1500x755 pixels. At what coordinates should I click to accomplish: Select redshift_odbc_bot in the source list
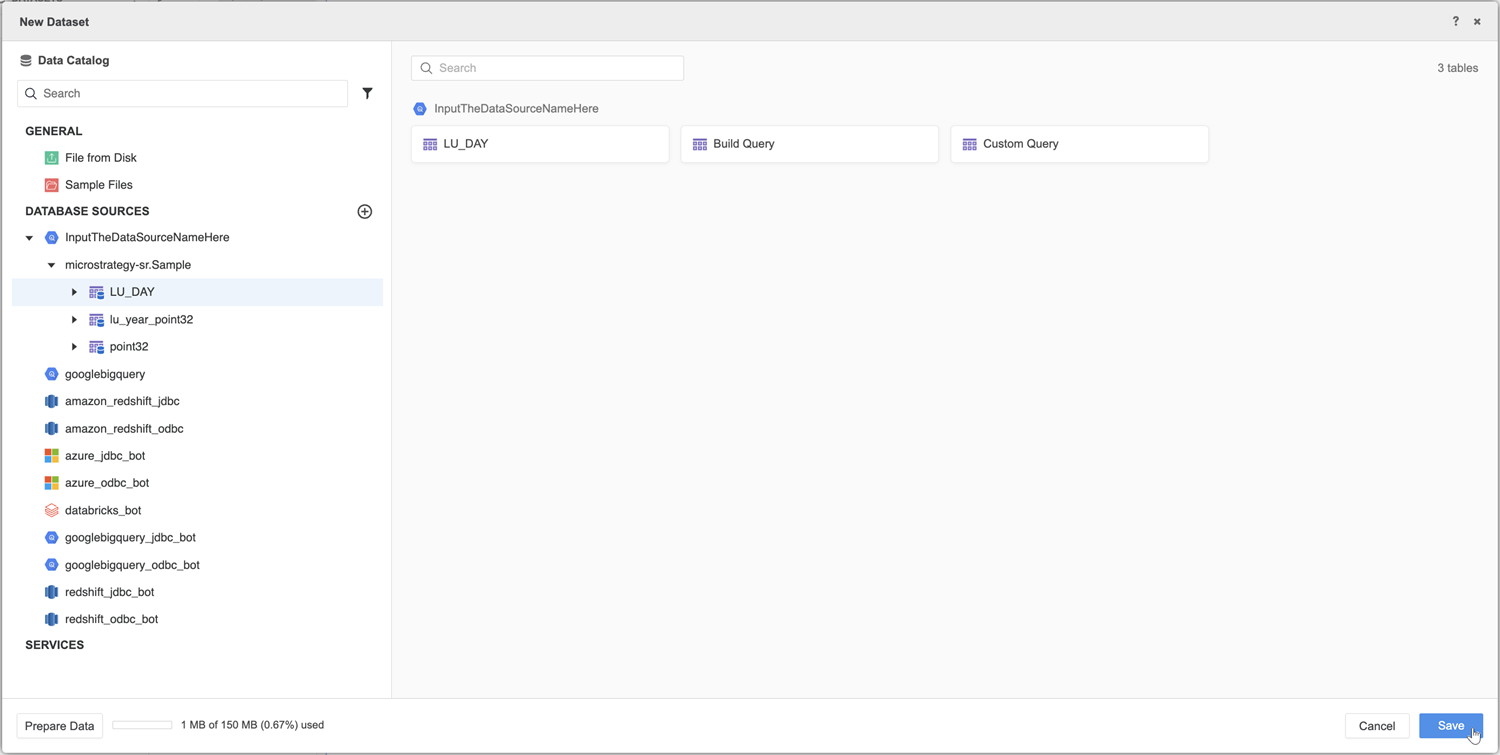pyautogui.click(x=111, y=619)
